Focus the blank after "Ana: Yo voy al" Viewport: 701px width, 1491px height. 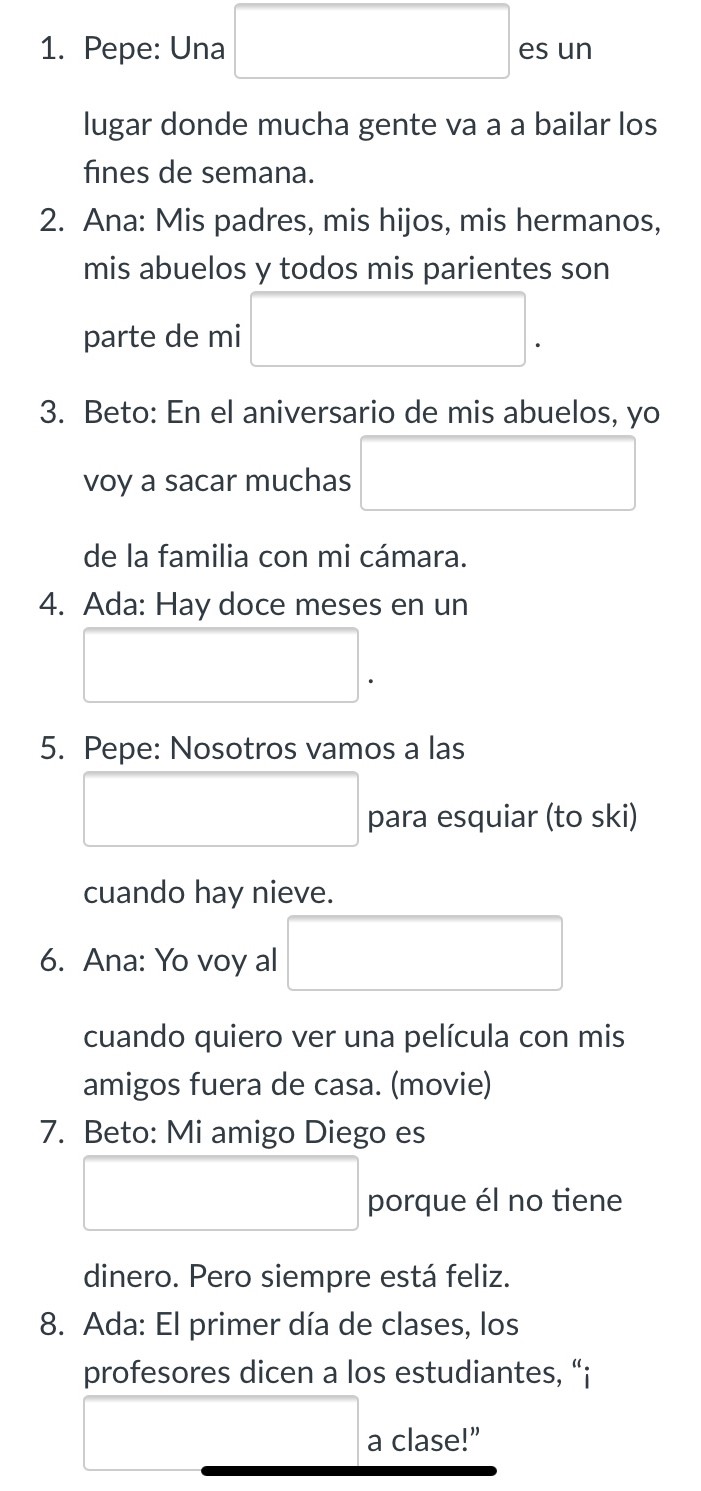point(425,954)
